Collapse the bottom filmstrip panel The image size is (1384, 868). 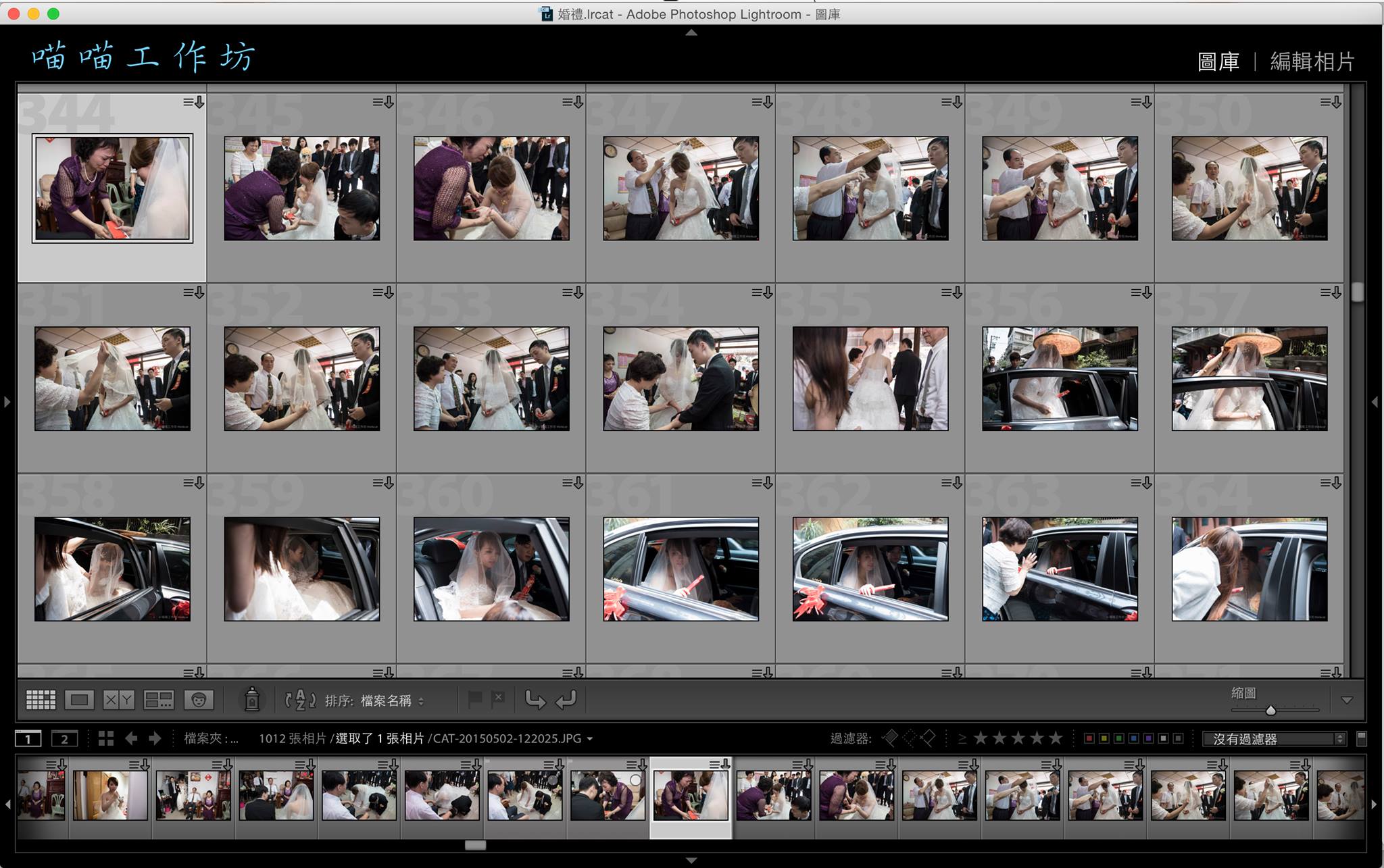tap(691, 861)
